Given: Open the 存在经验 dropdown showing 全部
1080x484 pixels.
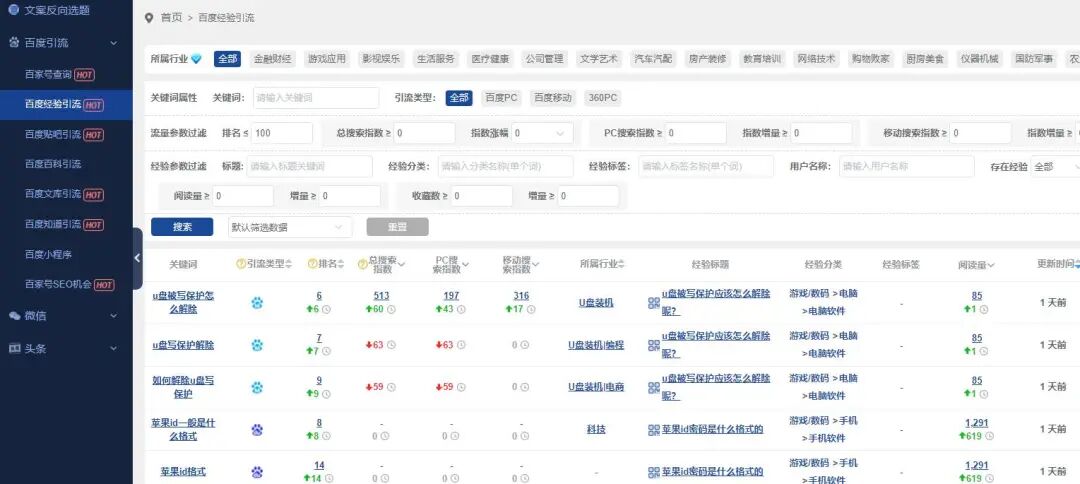Looking at the screenshot, I should (x=1055, y=167).
